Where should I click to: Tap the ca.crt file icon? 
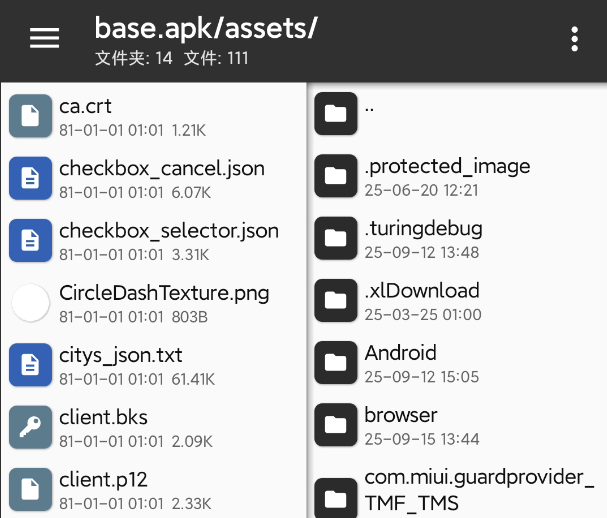click(x=31, y=115)
